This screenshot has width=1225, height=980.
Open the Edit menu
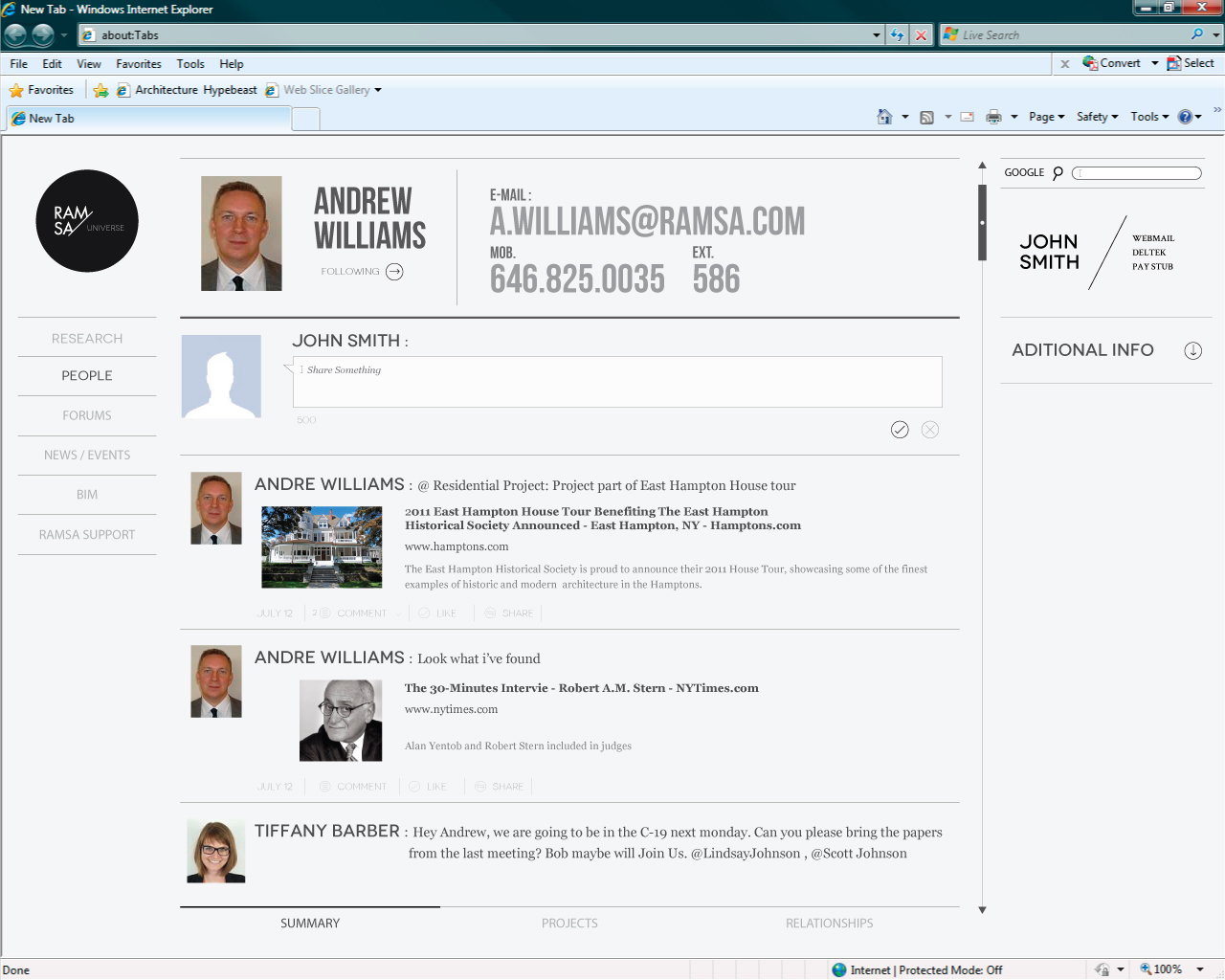click(52, 64)
